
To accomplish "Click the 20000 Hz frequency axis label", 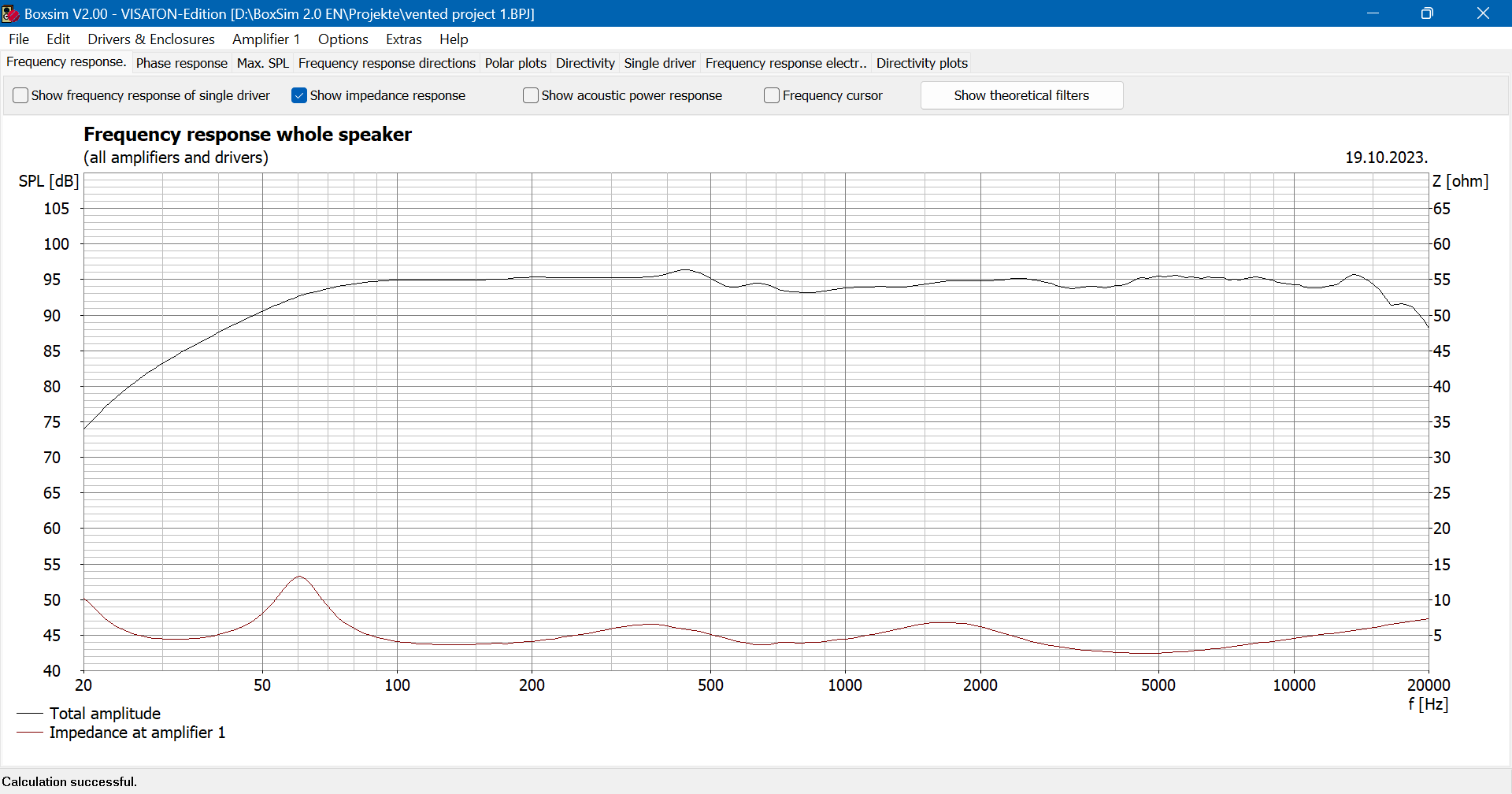I will pyautogui.click(x=1429, y=685).
